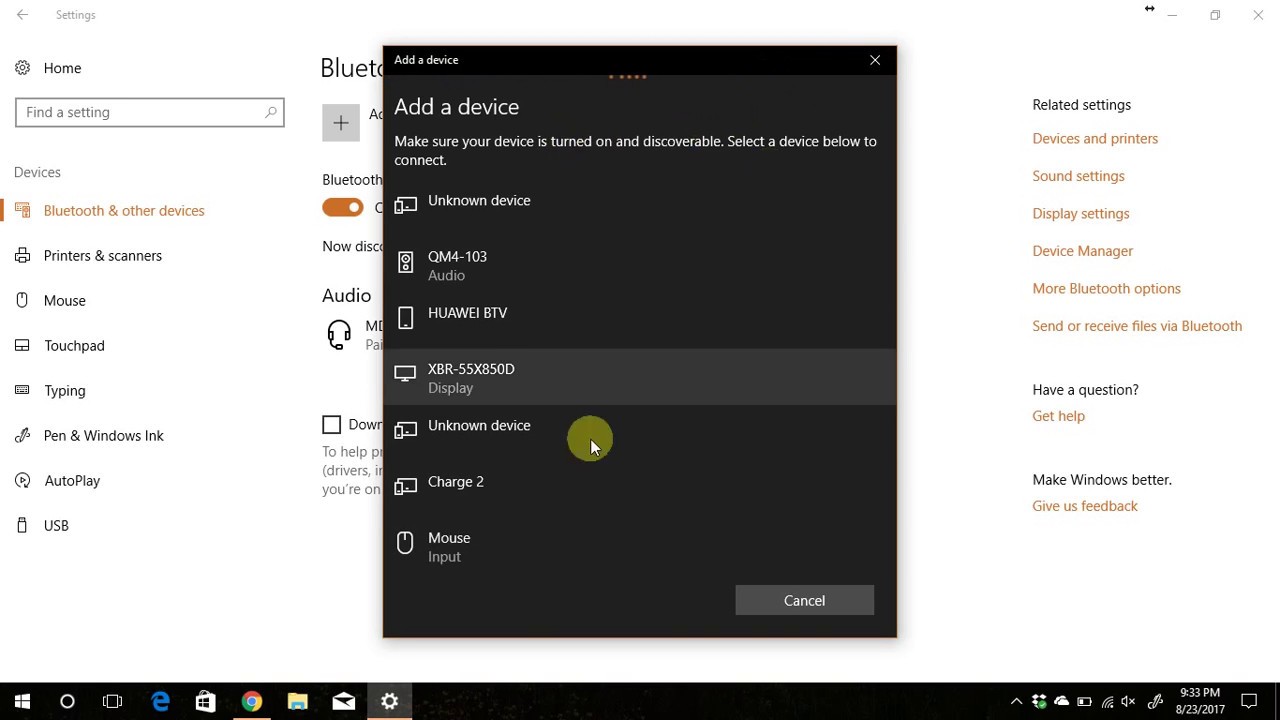Open Cortana from the taskbar
This screenshot has height=720, width=1280.
click(67, 702)
